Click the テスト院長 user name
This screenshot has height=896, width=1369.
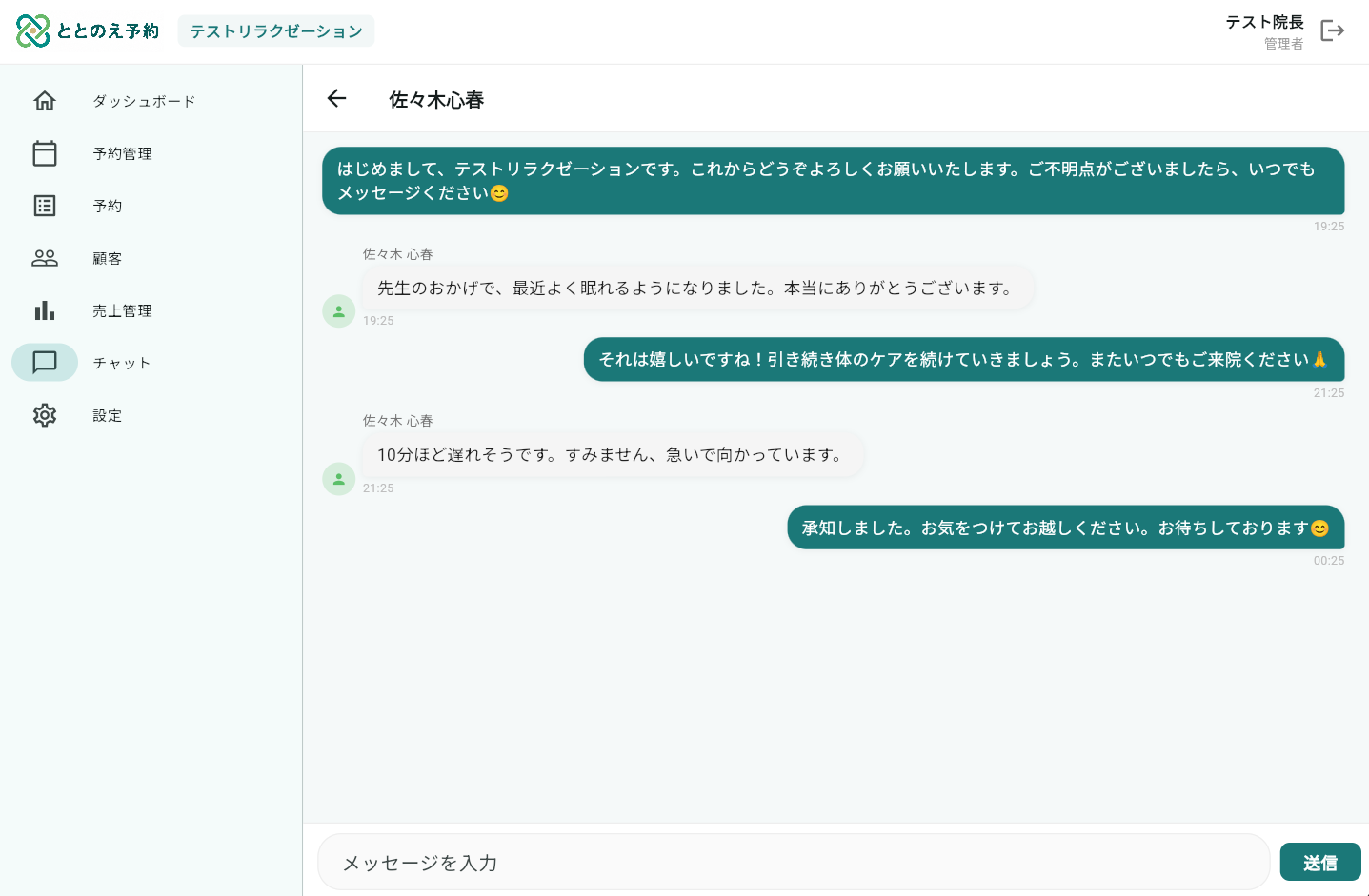pyautogui.click(x=1264, y=22)
